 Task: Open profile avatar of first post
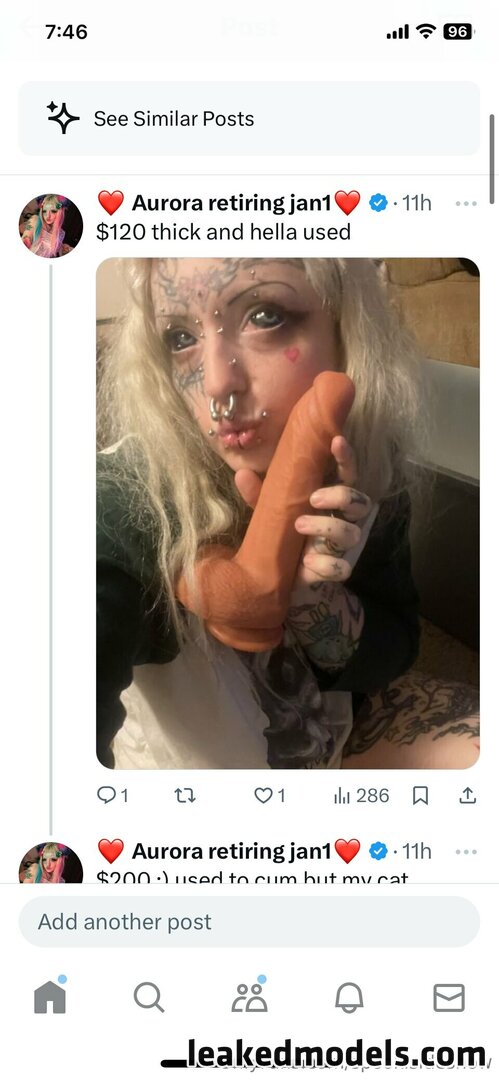click(50, 225)
